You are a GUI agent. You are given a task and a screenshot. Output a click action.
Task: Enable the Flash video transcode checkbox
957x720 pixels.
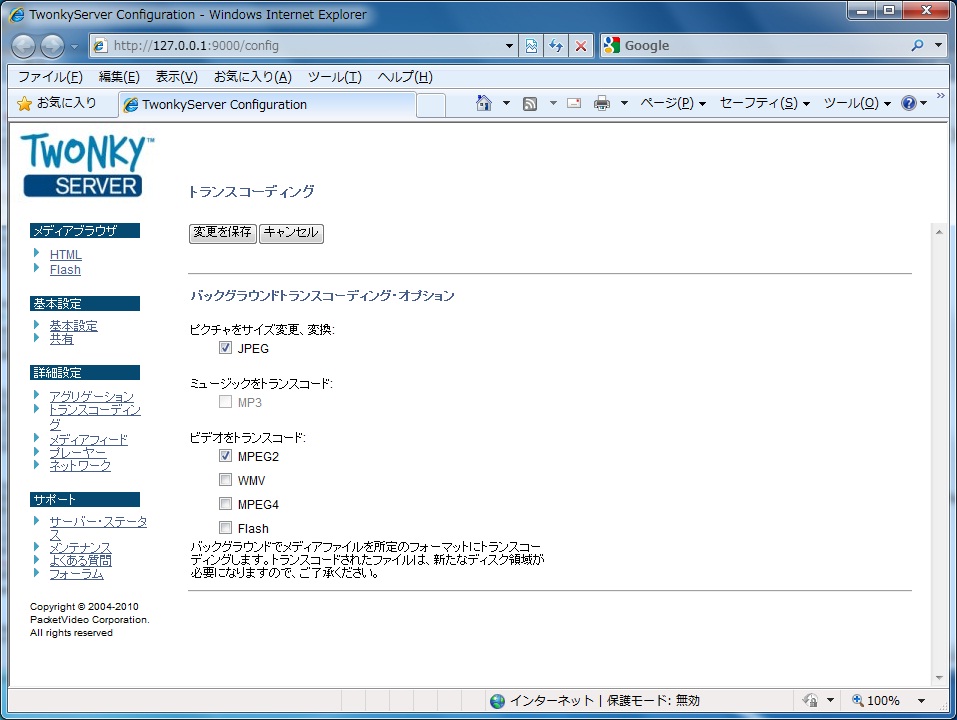225,528
